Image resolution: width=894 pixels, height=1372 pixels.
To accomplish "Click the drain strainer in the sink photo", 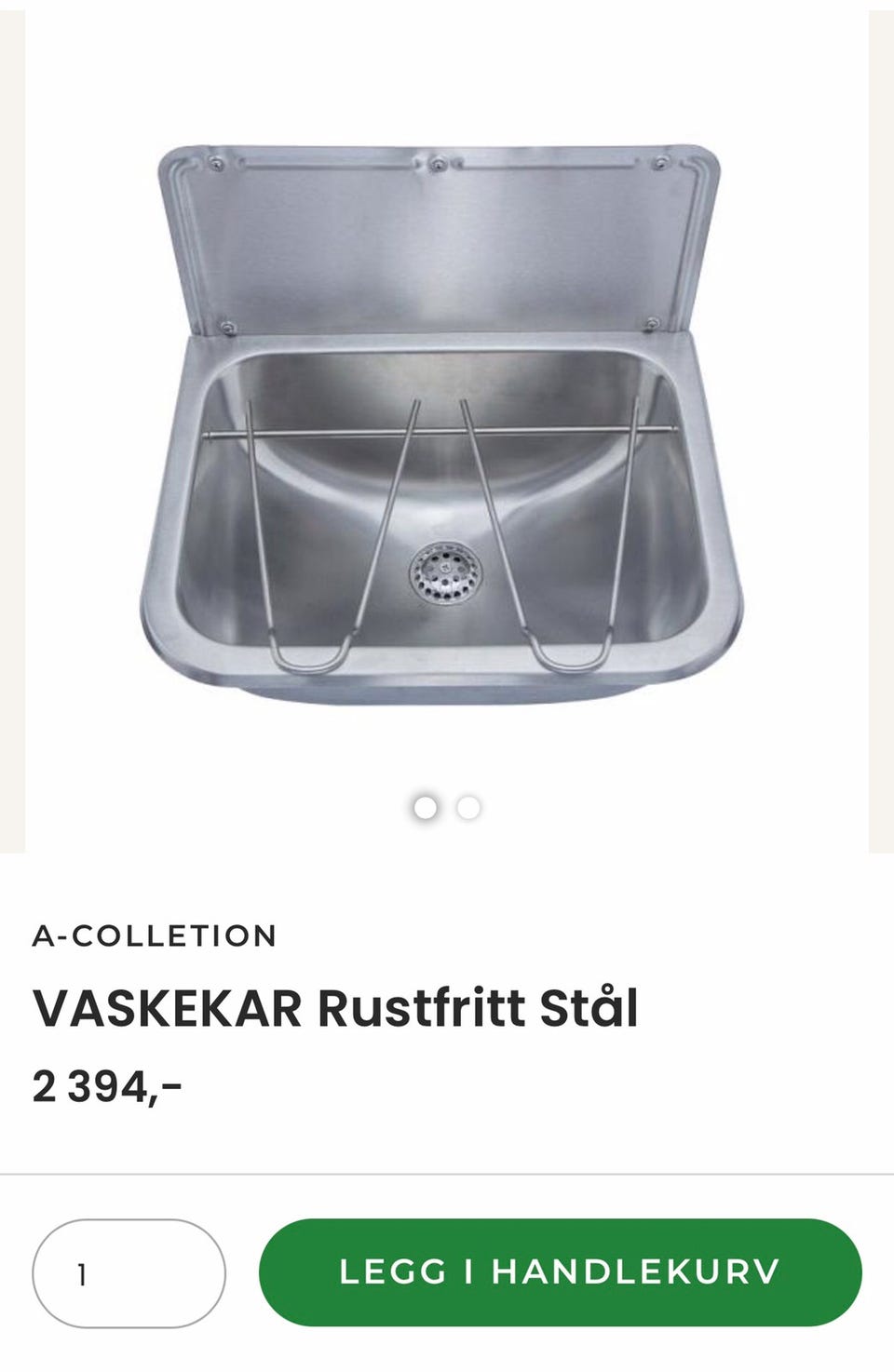I will pos(446,569).
